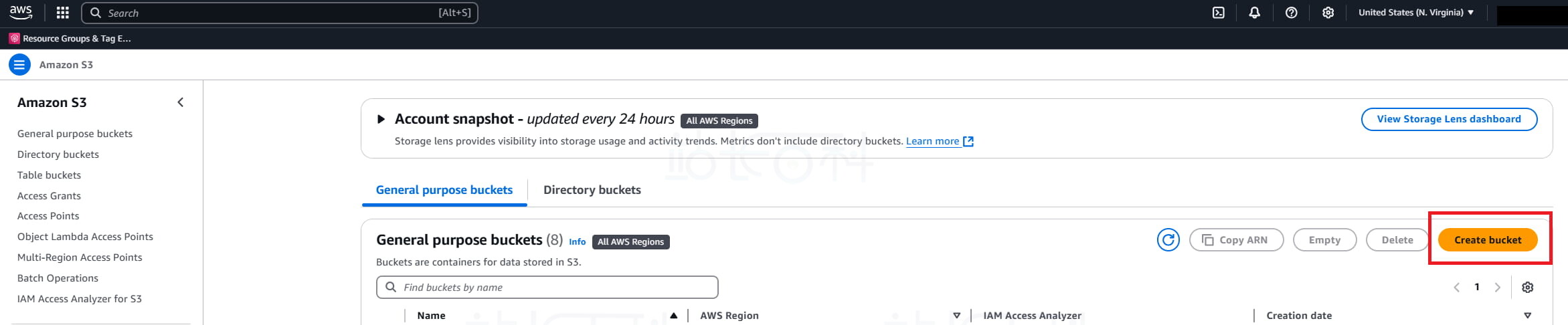
Task: Switch to the Directory buckets tab
Action: [x=592, y=190]
